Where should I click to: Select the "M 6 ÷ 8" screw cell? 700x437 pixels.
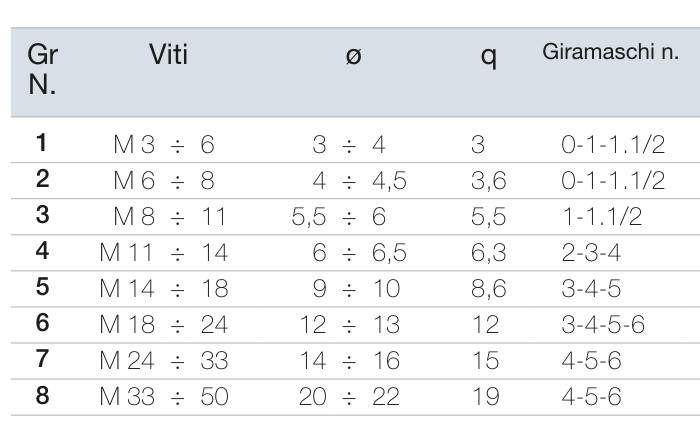tap(166, 181)
